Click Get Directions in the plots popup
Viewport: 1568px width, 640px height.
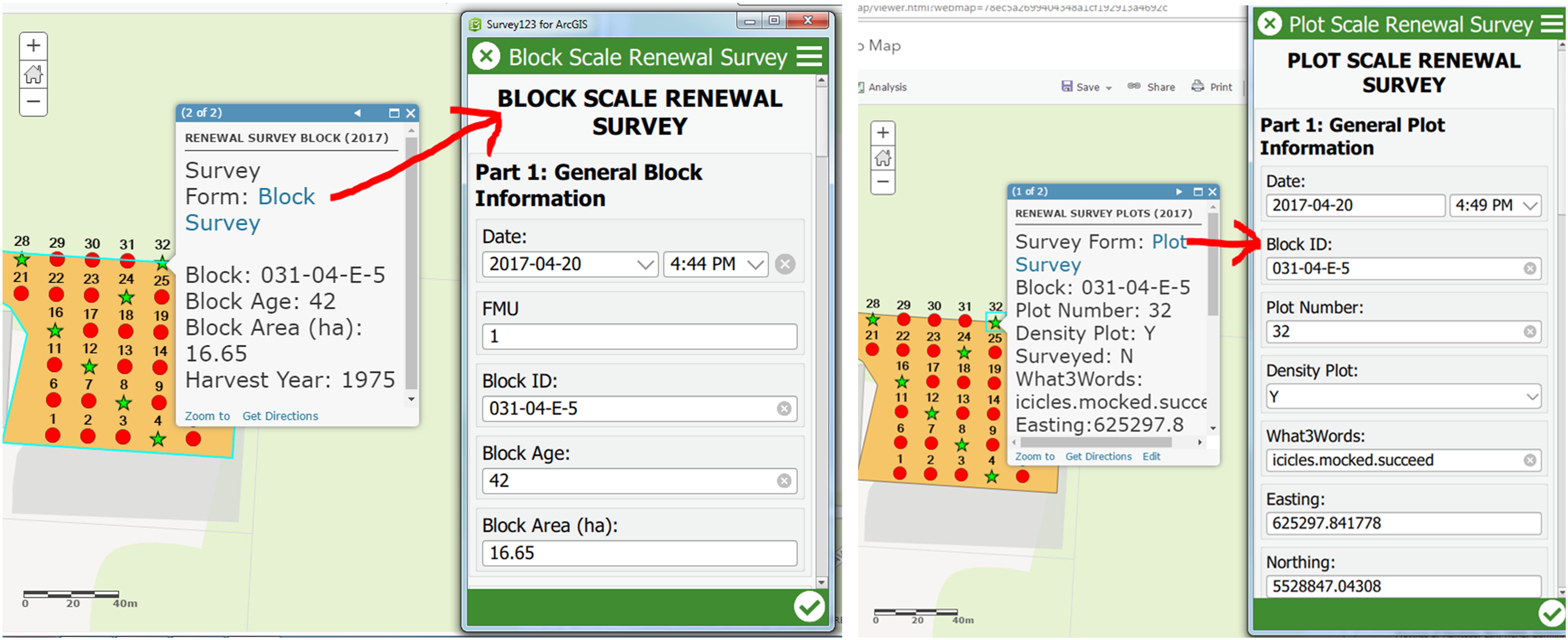tap(1098, 456)
